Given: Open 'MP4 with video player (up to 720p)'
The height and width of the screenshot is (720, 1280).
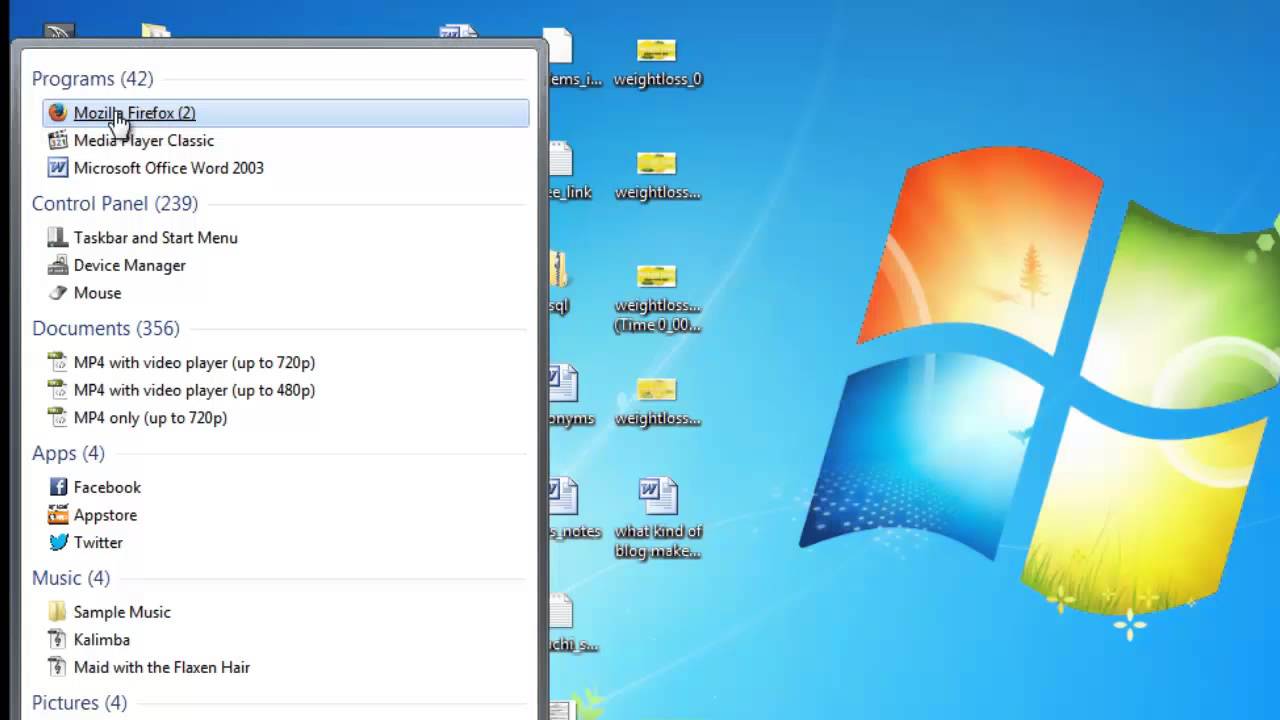Looking at the screenshot, I should tap(194, 362).
